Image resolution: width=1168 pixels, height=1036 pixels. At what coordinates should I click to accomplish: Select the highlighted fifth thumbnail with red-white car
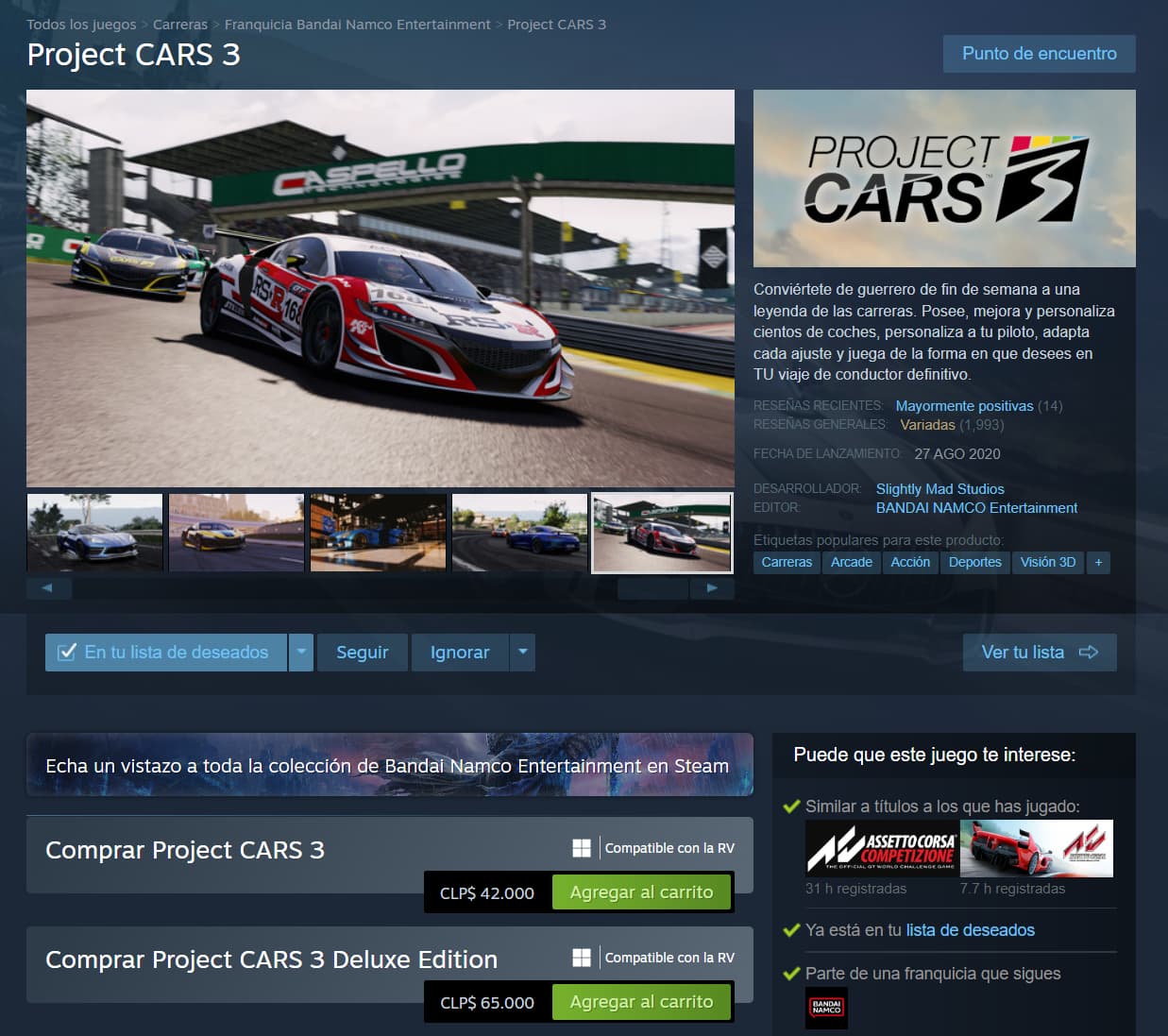pos(662,533)
